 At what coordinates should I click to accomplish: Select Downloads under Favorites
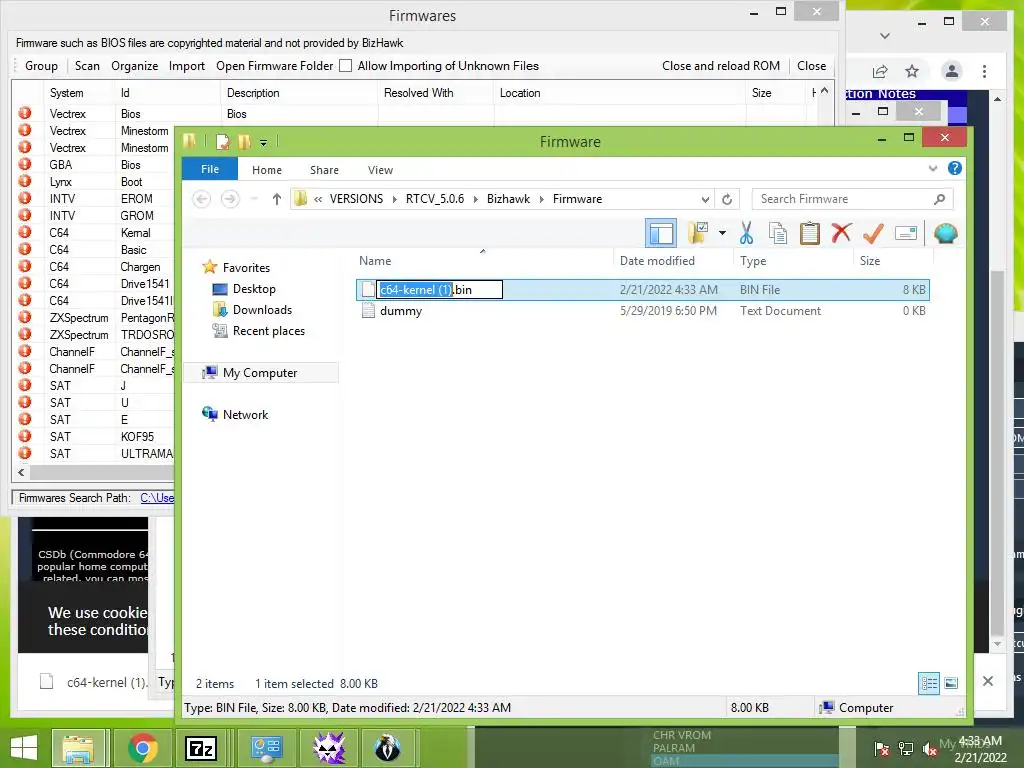tap(262, 310)
